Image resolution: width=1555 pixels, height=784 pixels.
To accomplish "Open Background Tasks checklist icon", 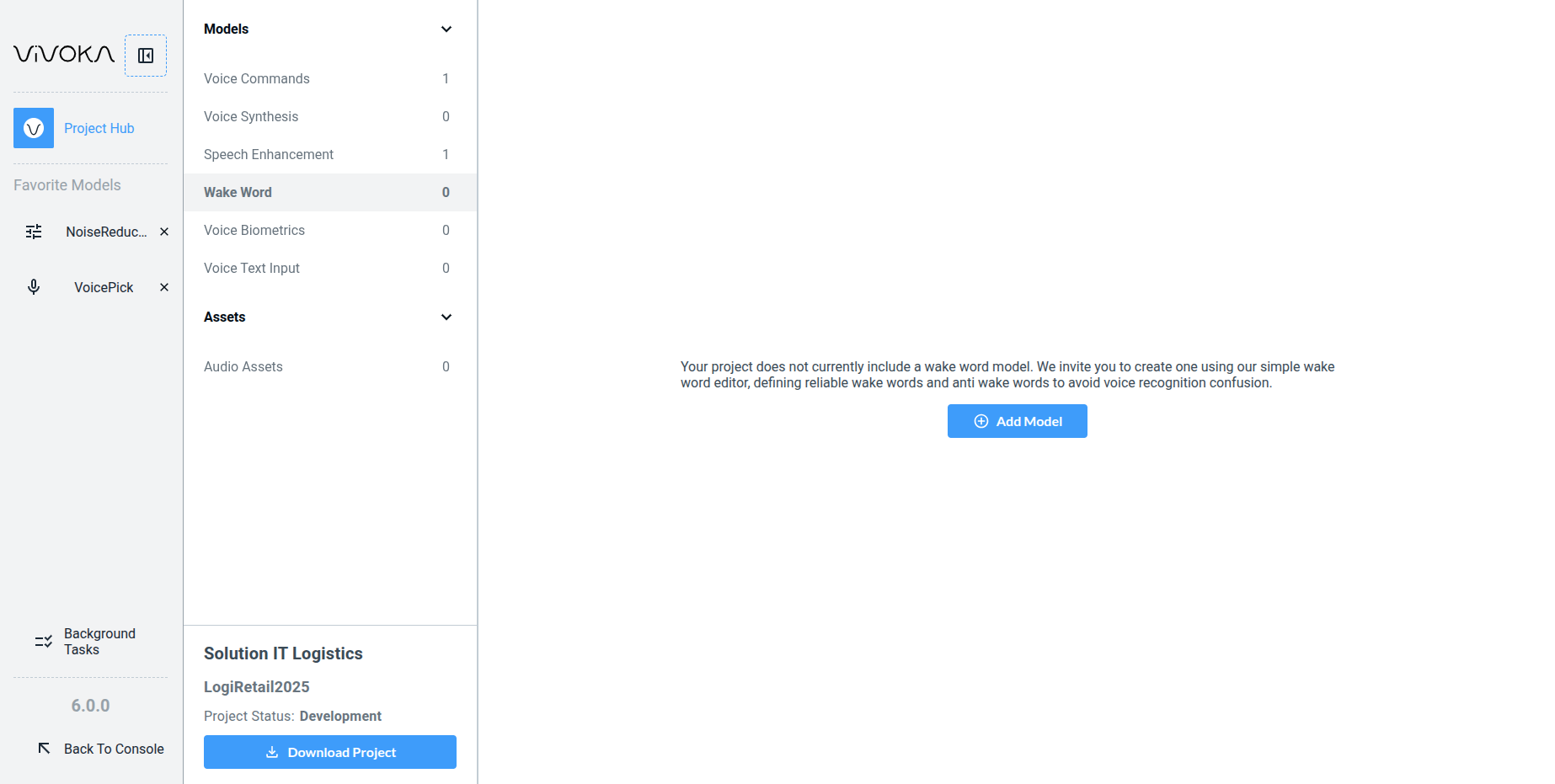I will tap(43, 642).
